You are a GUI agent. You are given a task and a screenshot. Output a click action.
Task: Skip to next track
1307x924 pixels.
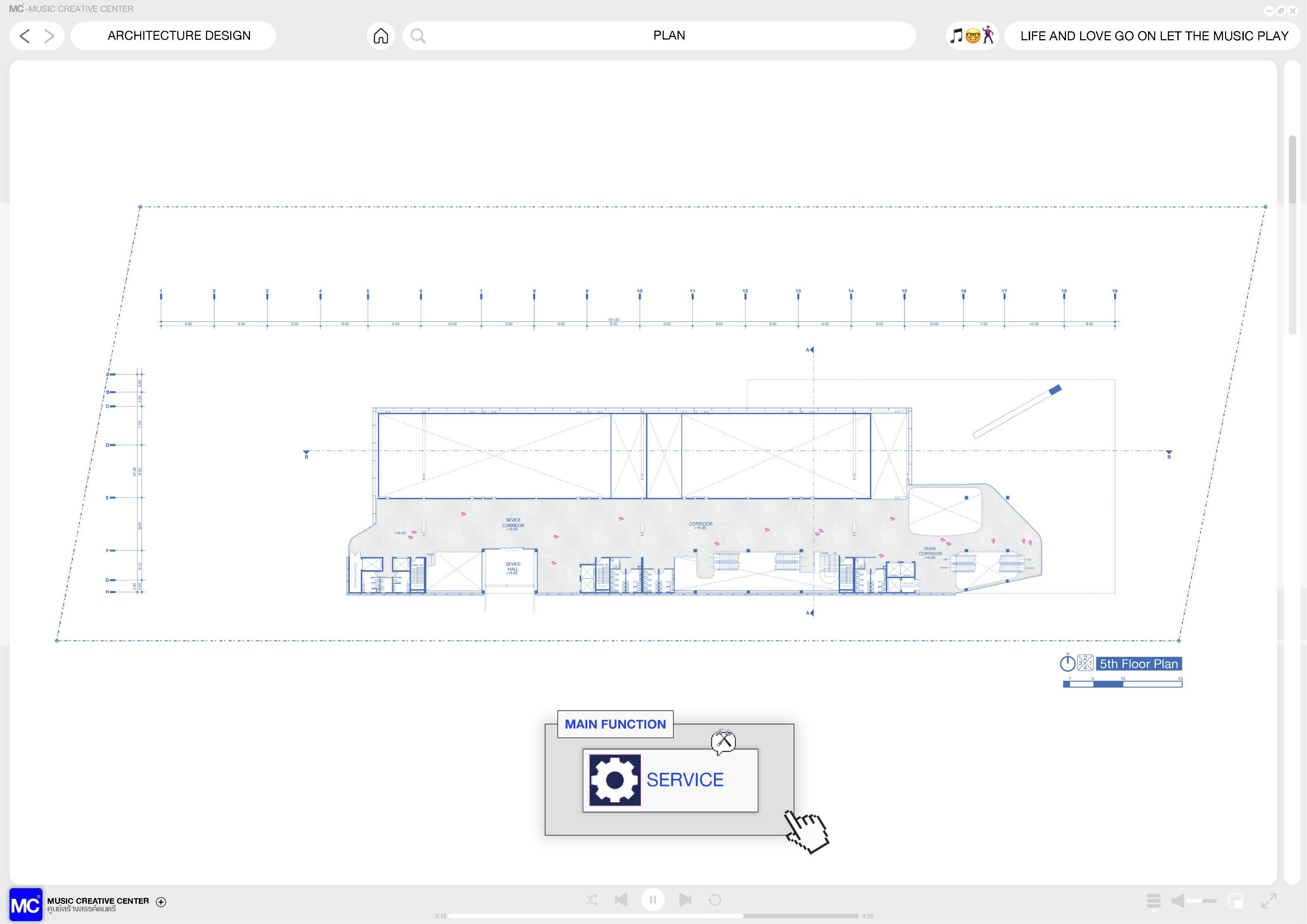click(685, 899)
